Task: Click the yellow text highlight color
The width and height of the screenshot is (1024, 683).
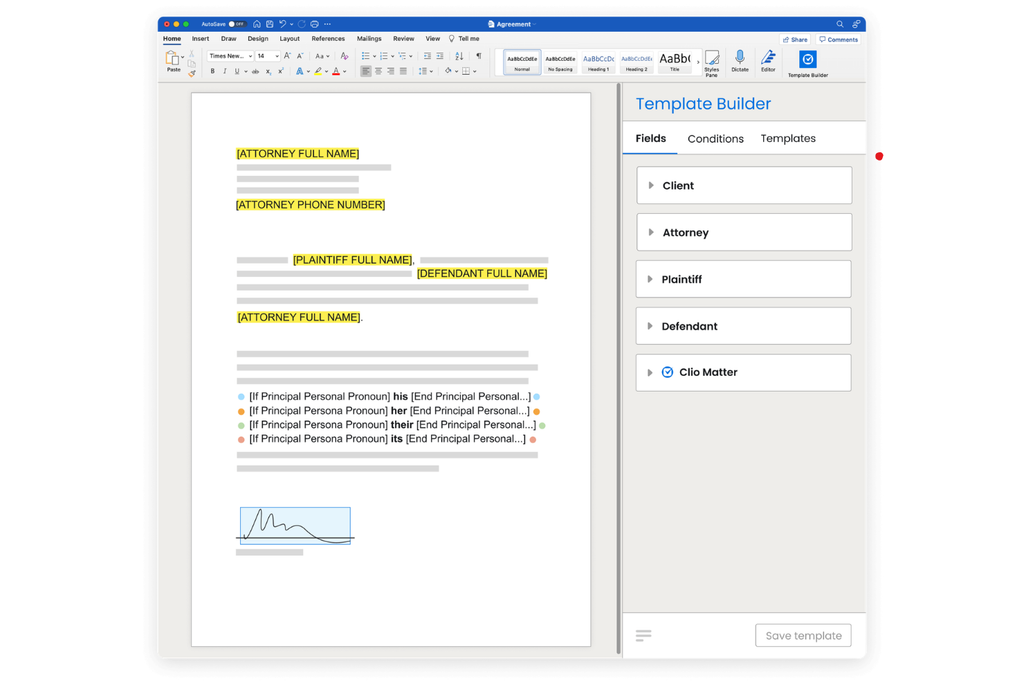Action: (318, 71)
